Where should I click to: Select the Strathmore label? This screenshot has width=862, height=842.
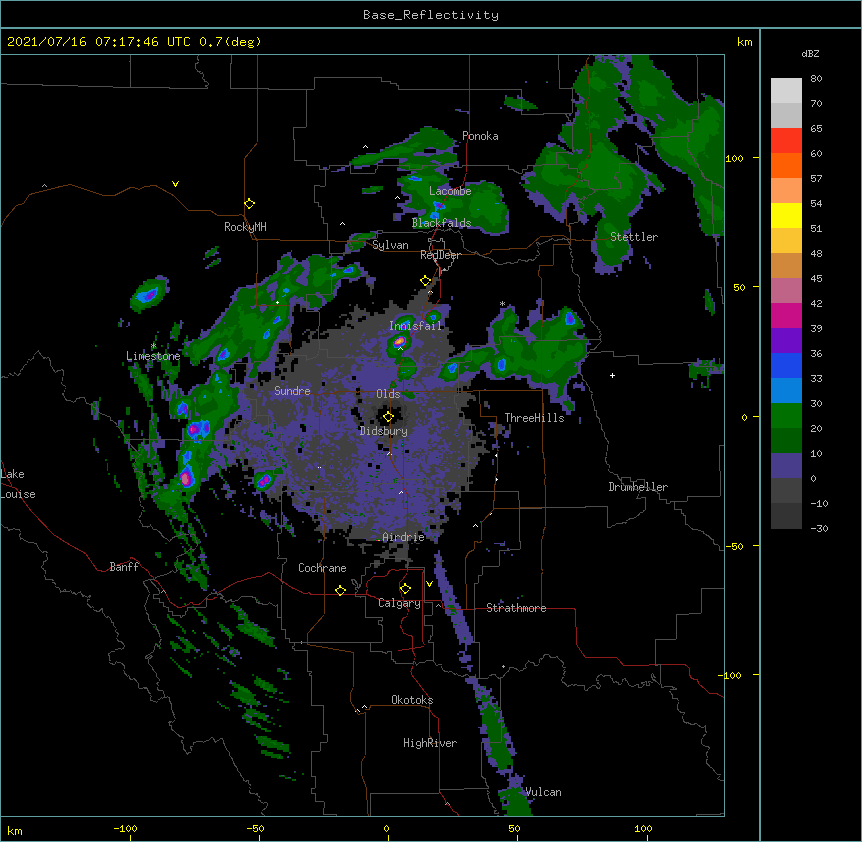pos(516,608)
